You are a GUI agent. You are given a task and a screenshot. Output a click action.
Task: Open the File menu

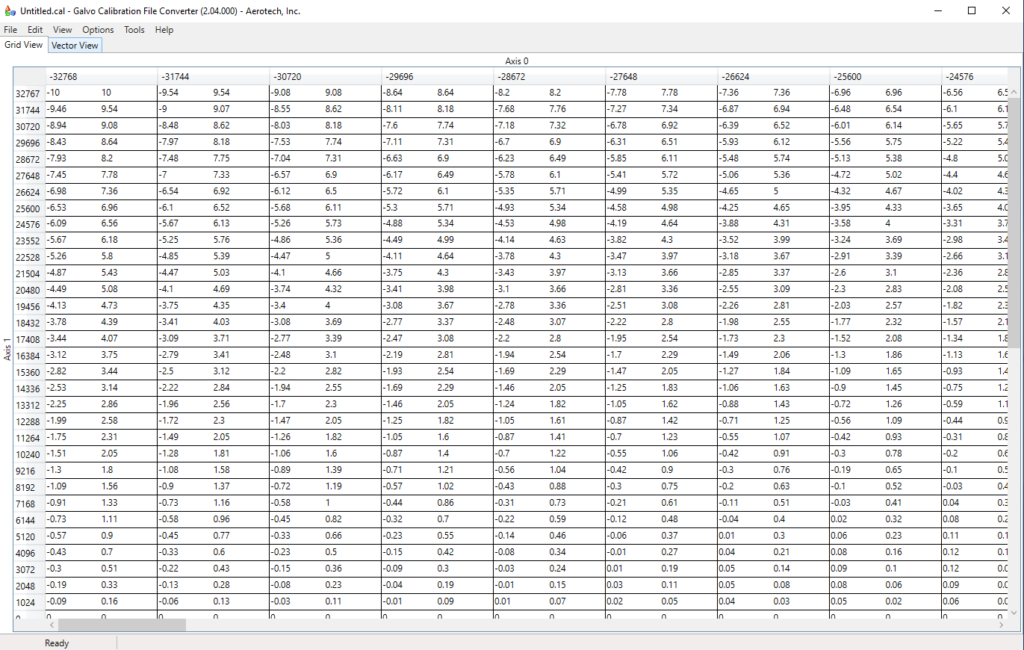click(x=11, y=30)
